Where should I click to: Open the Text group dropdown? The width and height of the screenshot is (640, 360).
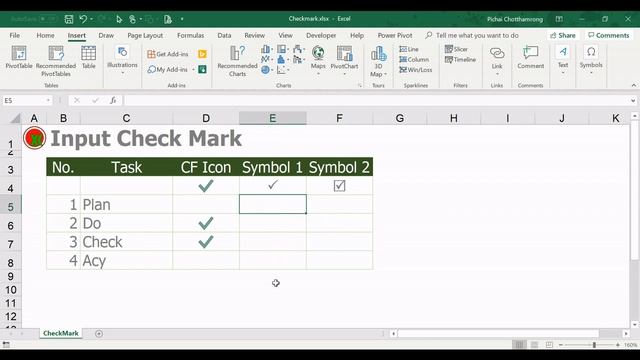pos(563,60)
